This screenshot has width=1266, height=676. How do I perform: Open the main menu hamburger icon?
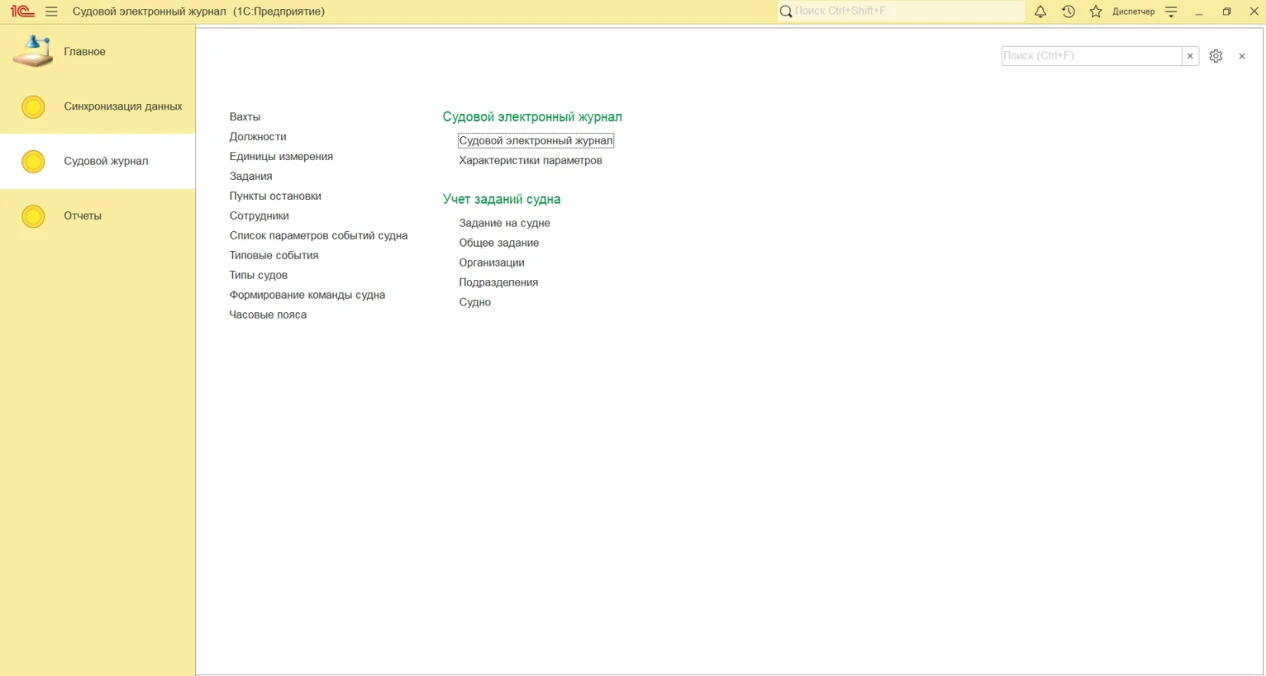[51, 12]
